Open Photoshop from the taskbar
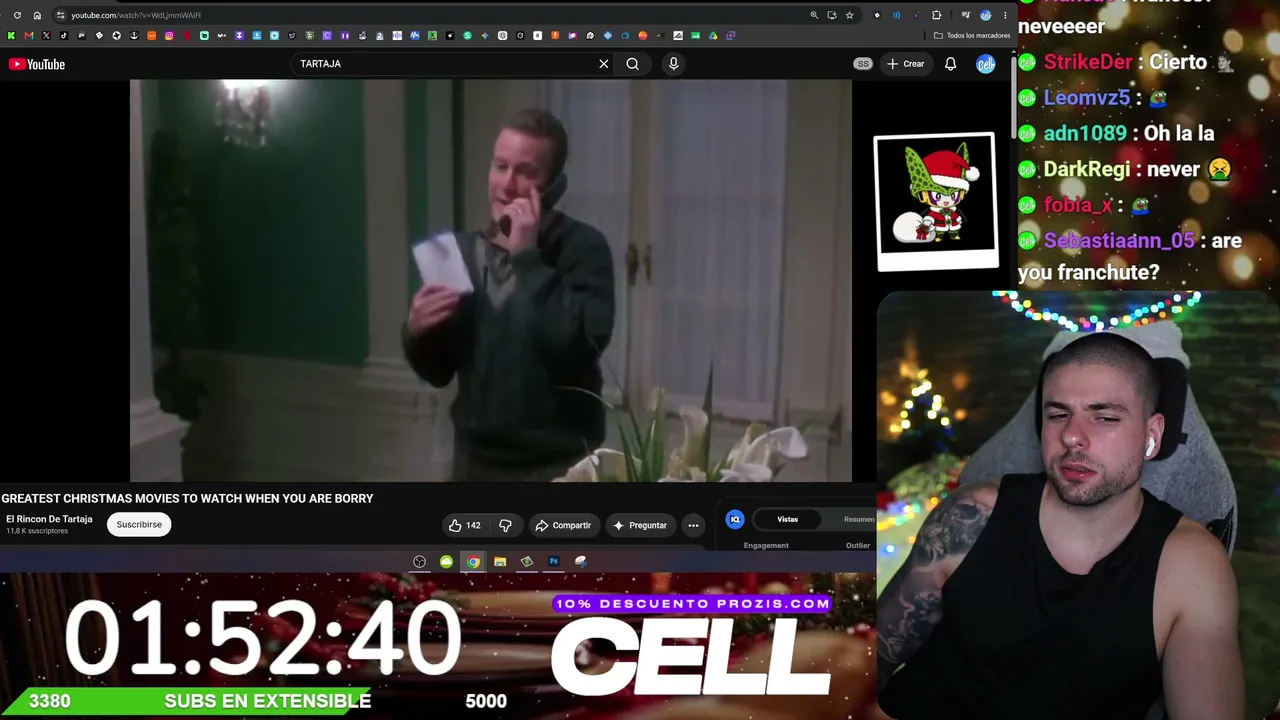Image resolution: width=1280 pixels, height=720 pixels. tap(554, 562)
